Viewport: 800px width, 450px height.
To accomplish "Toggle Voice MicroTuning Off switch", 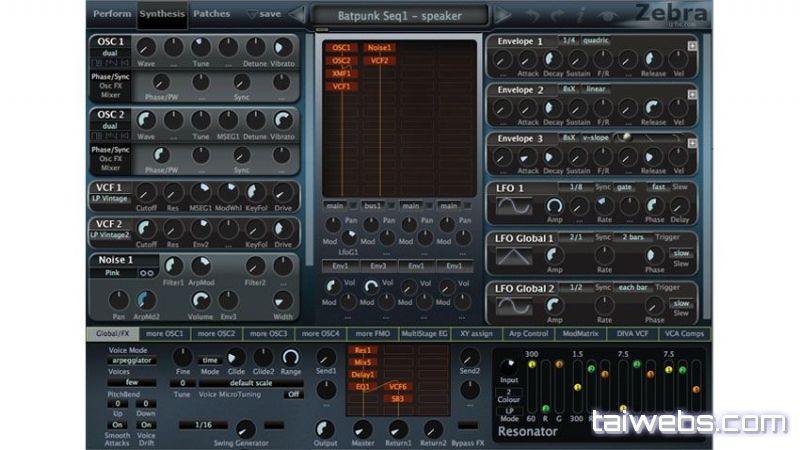I will (x=294, y=394).
